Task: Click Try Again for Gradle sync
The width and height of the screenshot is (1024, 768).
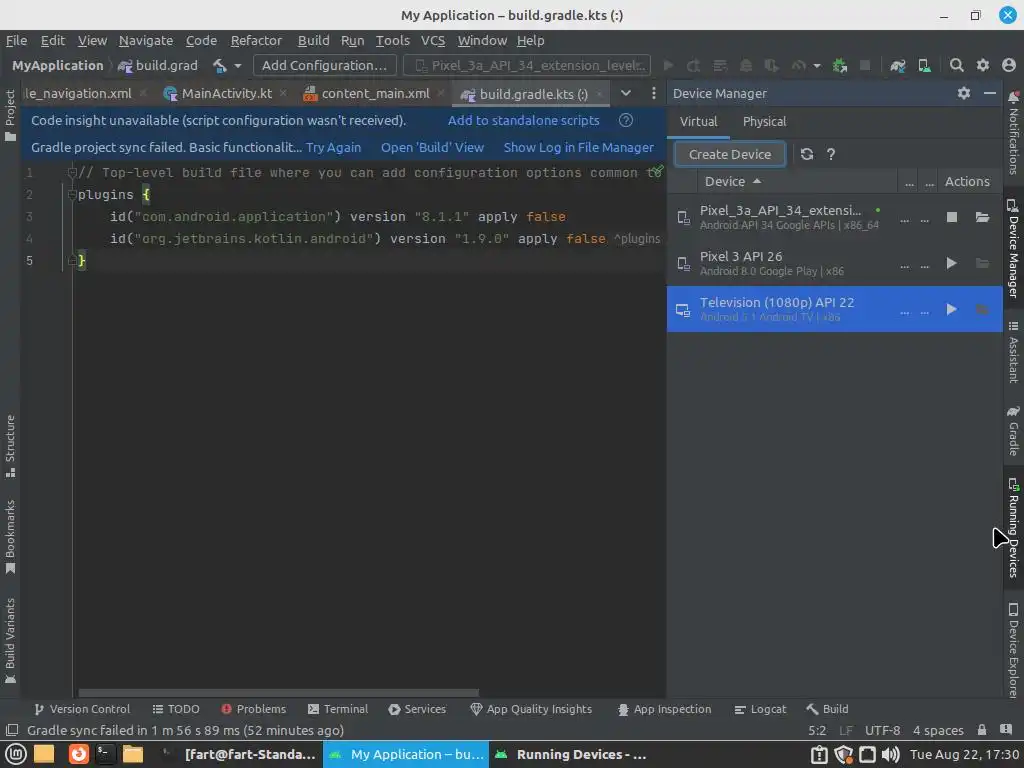Action: pyautogui.click(x=333, y=148)
